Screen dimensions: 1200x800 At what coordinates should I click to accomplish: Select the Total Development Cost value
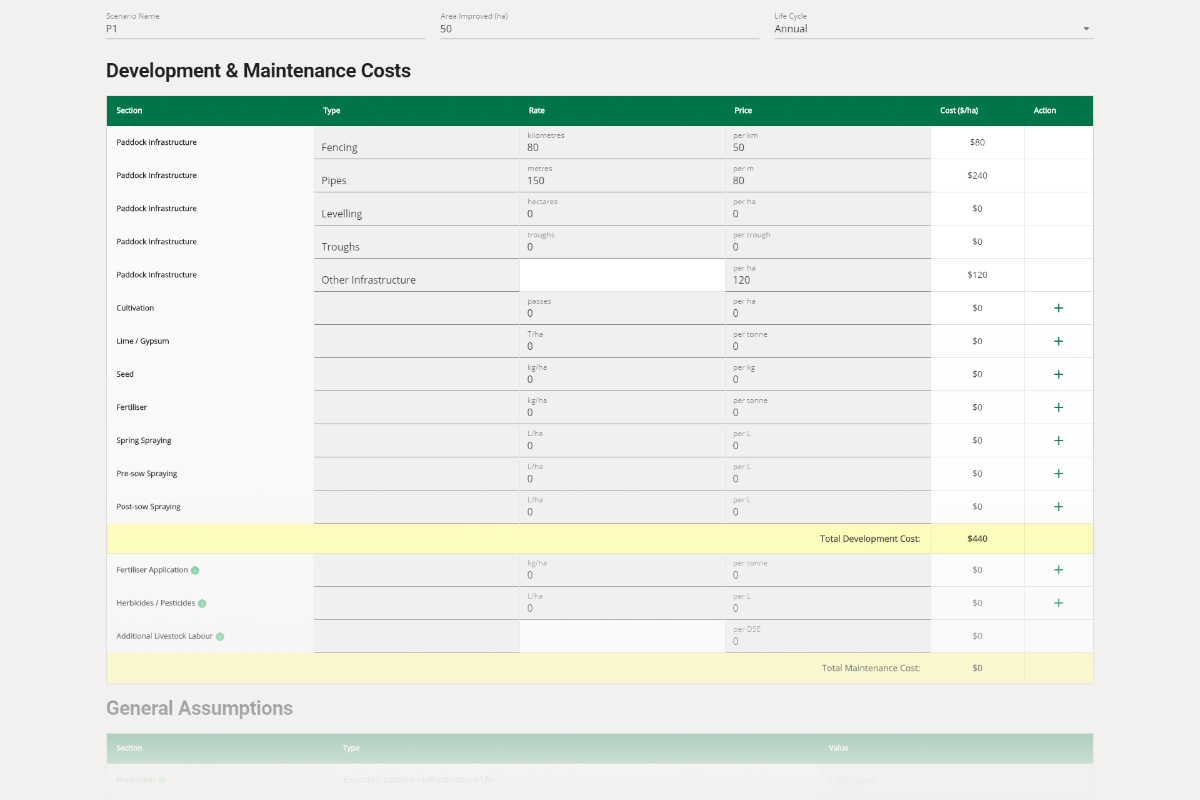pos(977,538)
